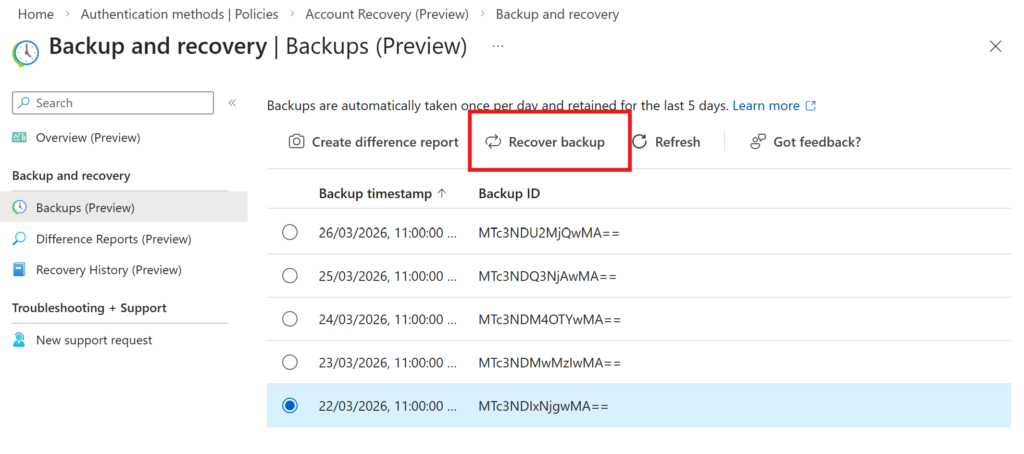Viewport: 1024px width, 454px height.
Task: Open Backups (Preview) in the sidebar
Action: click(x=85, y=208)
